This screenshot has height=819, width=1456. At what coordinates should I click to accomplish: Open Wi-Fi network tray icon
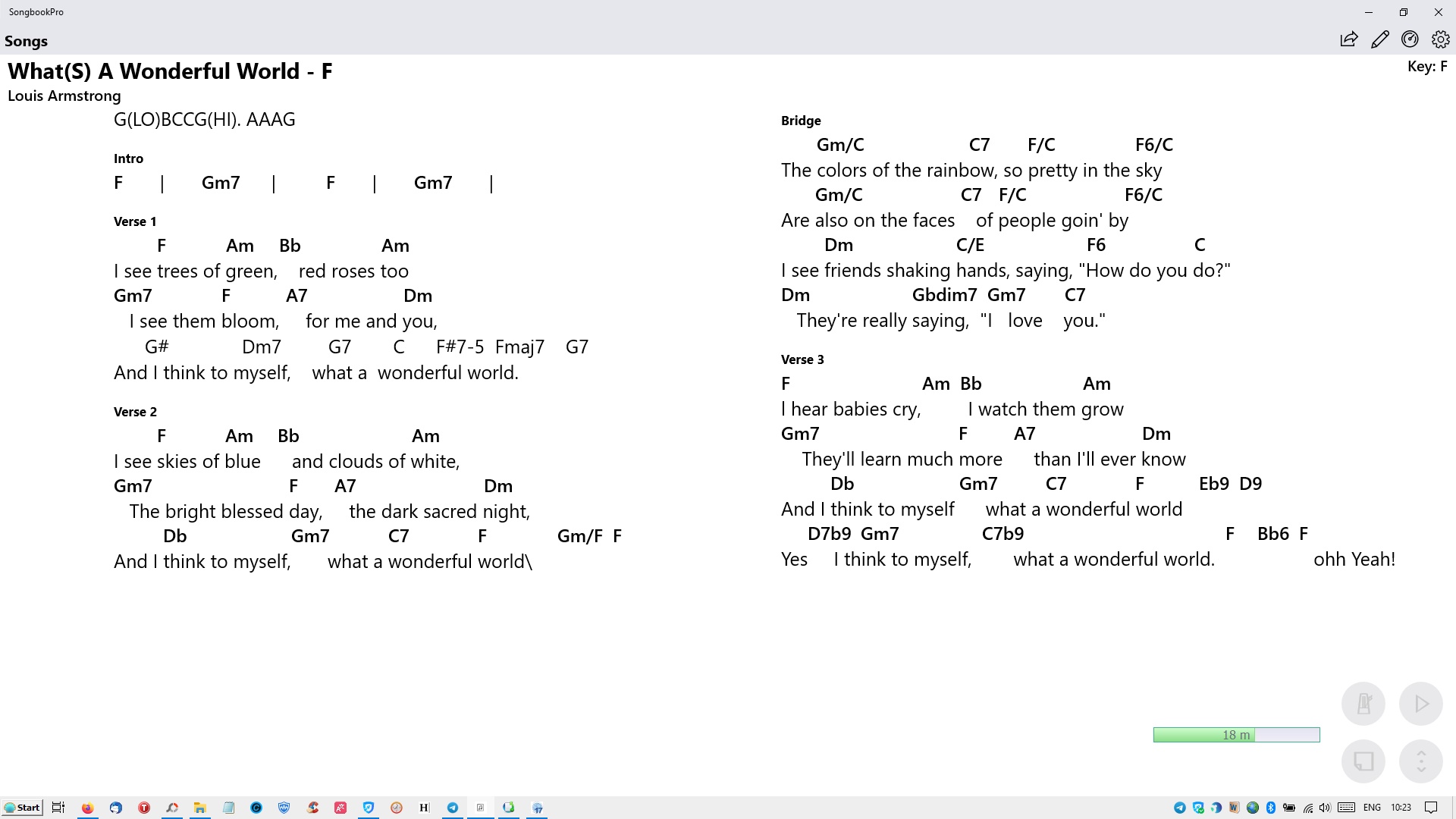[x=1308, y=808]
